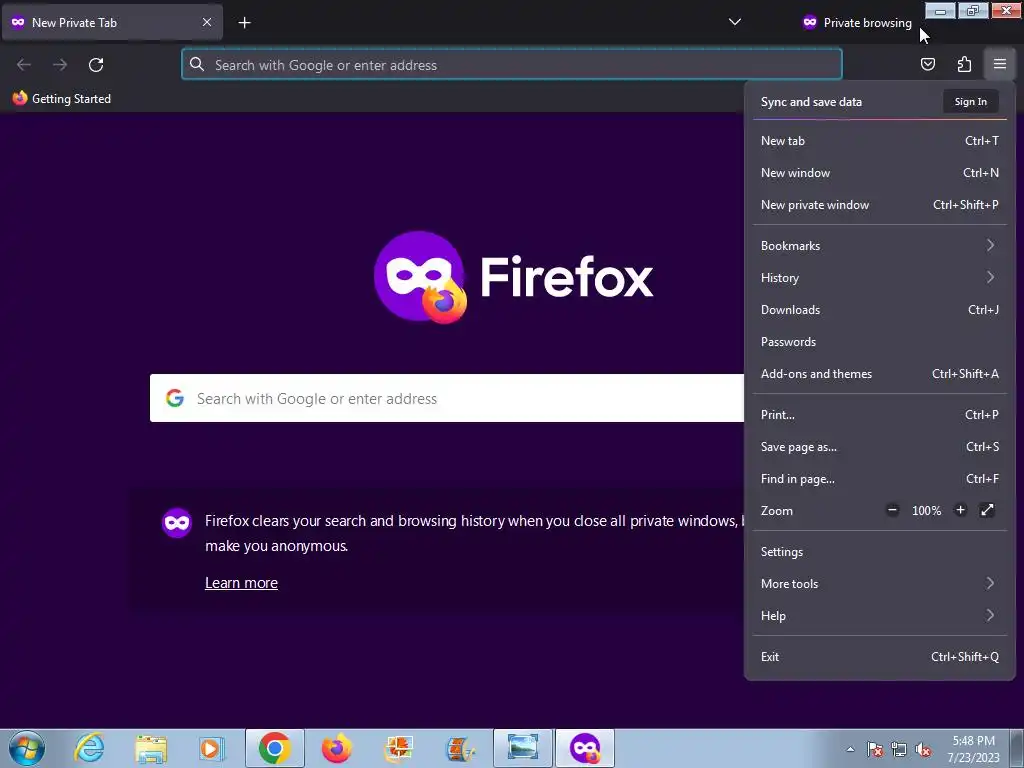Launch Internet Explorer from taskbar

tap(89, 748)
